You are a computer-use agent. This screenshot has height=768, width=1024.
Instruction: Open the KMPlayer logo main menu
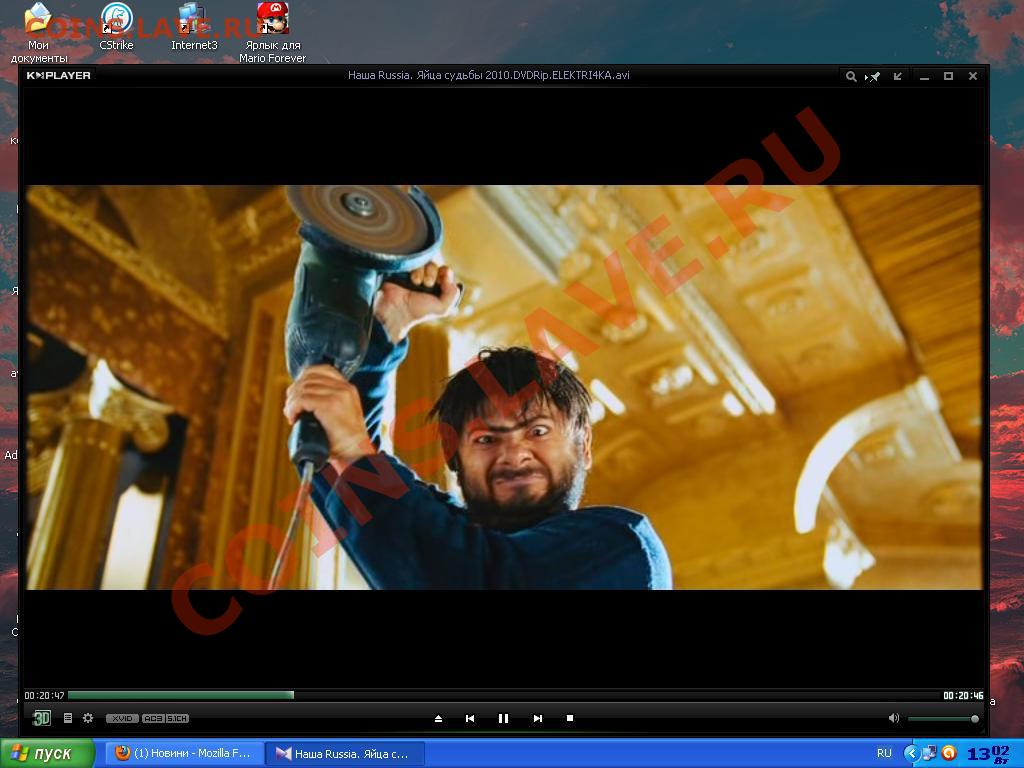(58, 76)
